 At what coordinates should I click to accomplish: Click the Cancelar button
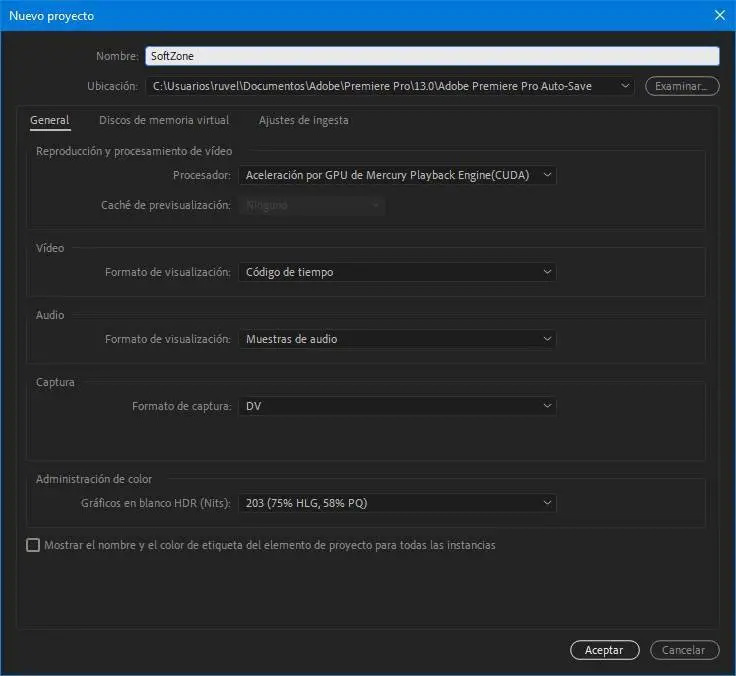pyautogui.click(x=684, y=650)
